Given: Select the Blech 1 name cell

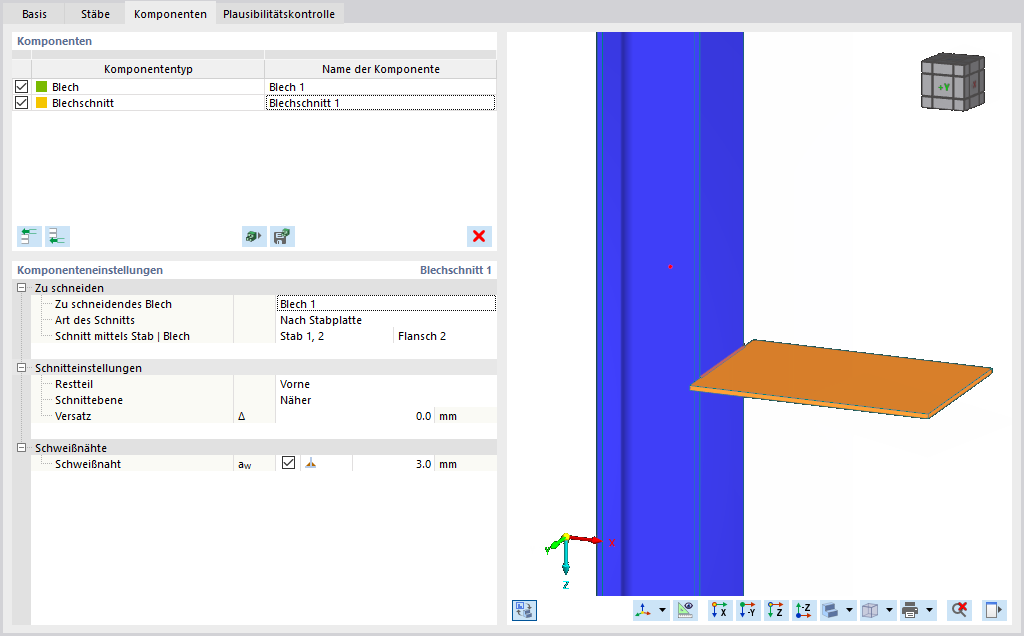Looking at the screenshot, I should pos(380,87).
